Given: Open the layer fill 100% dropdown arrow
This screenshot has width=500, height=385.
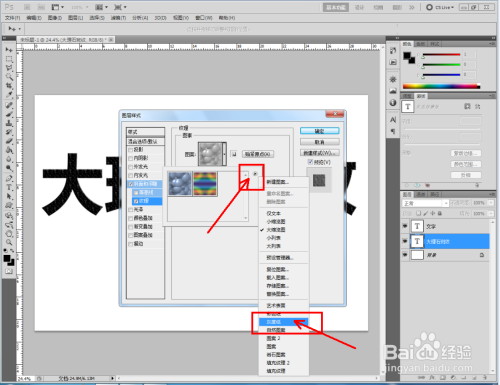Looking at the screenshot, I should pyautogui.click(x=491, y=213).
